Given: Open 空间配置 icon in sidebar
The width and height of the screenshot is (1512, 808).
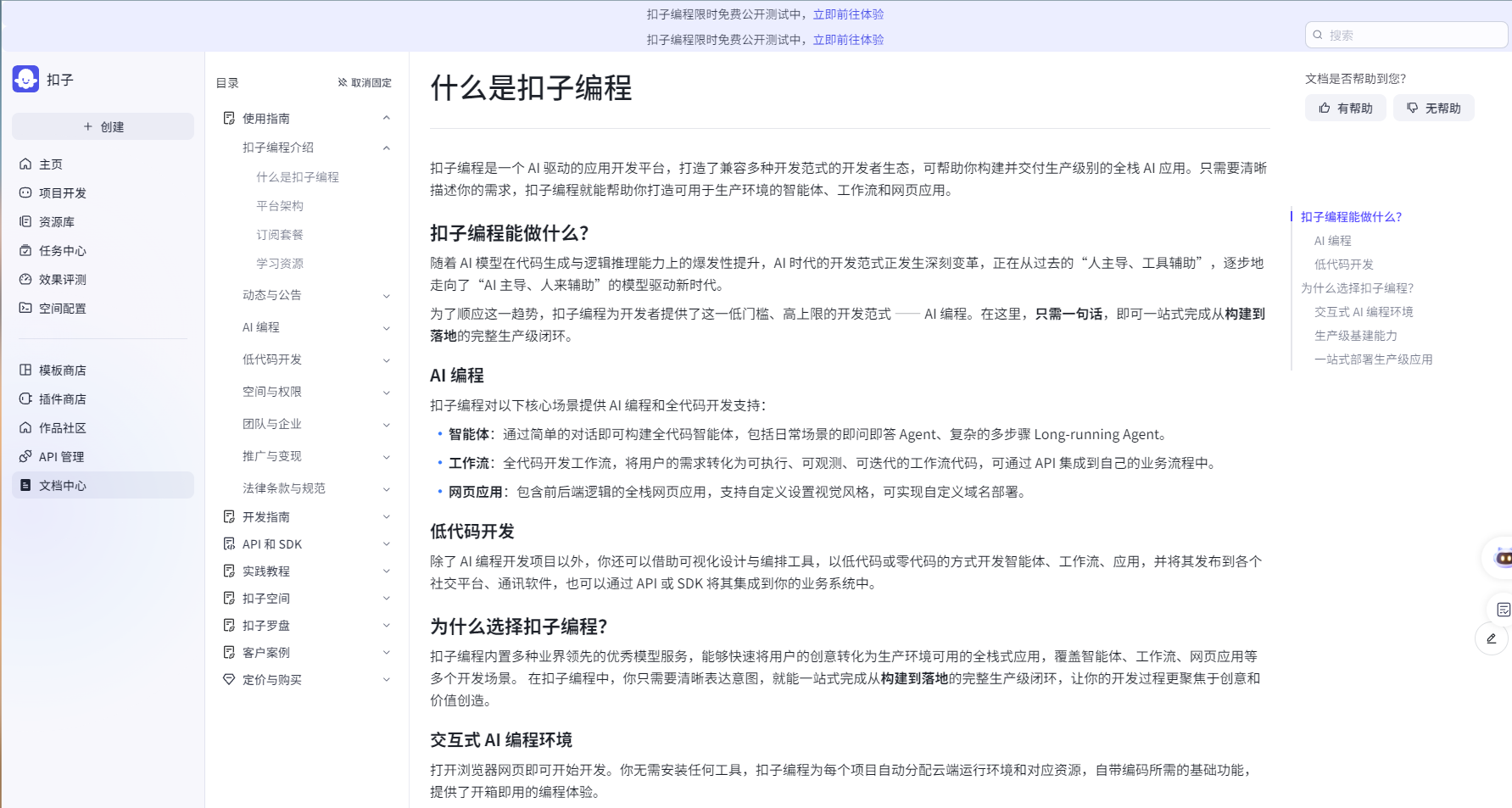Looking at the screenshot, I should click(x=25, y=308).
